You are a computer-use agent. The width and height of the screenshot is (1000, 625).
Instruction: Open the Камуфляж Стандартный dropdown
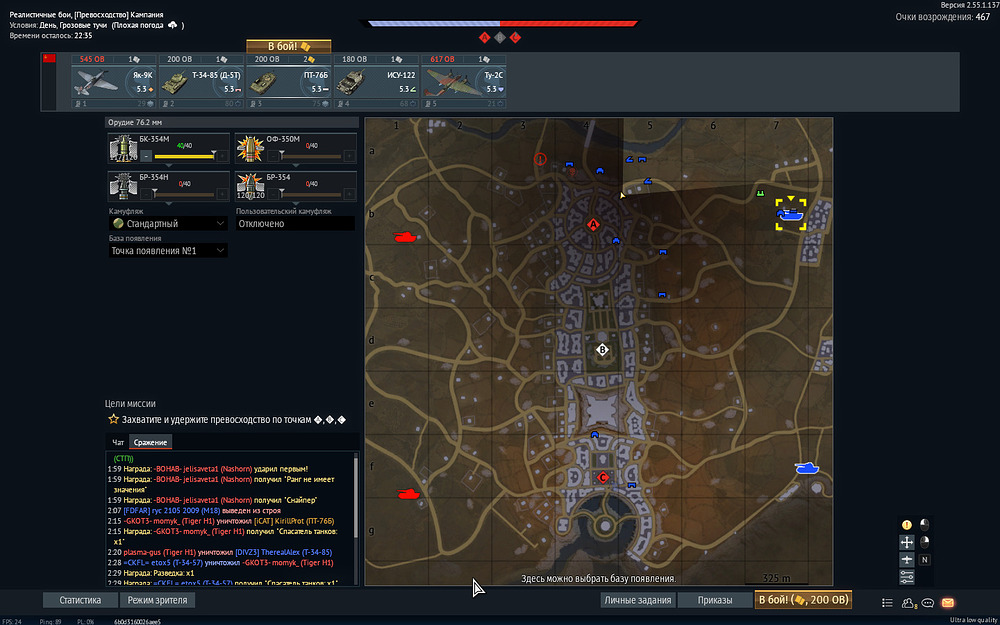[x=168, y=224]
